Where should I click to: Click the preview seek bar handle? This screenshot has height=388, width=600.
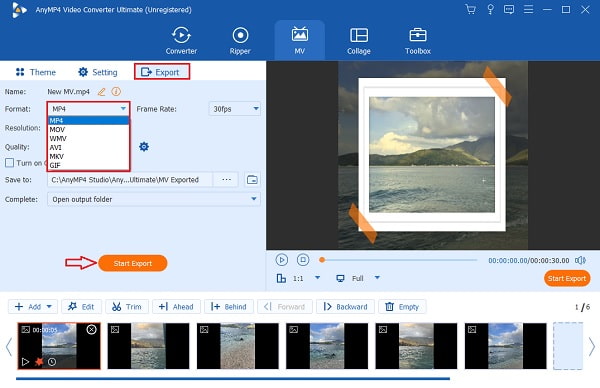tap(322, 260)
